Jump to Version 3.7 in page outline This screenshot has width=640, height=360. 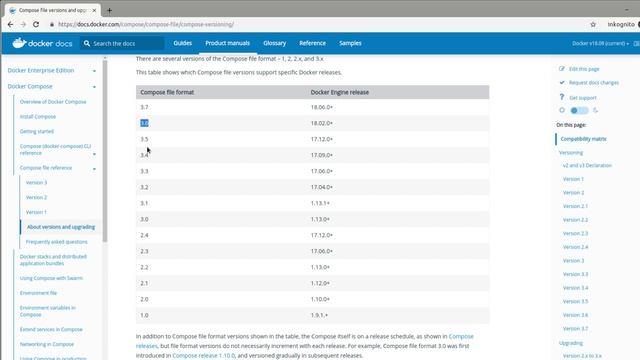pos(575,329)
